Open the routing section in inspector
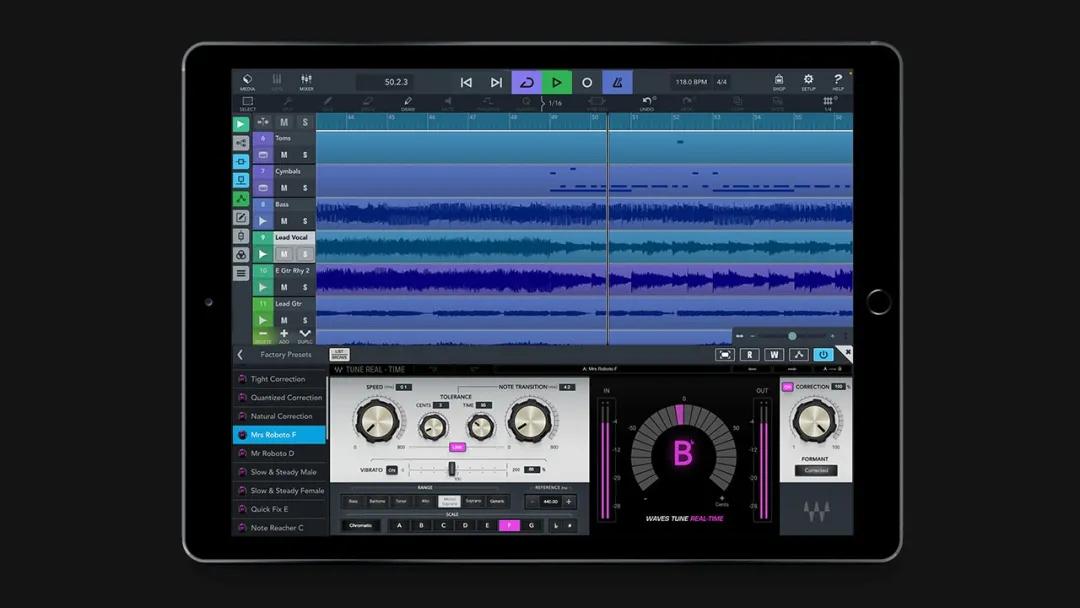 (241, 143)
